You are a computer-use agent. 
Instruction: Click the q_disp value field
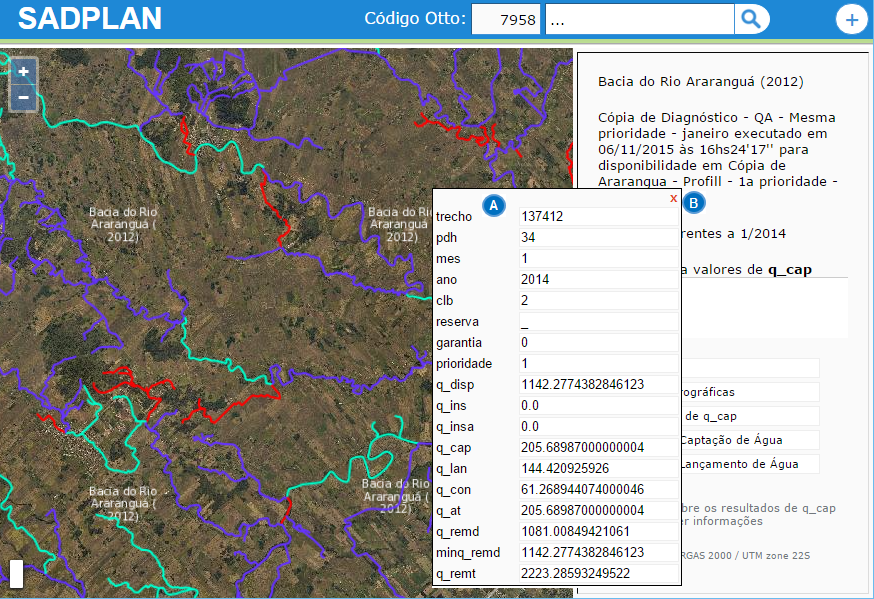[597, 384]
